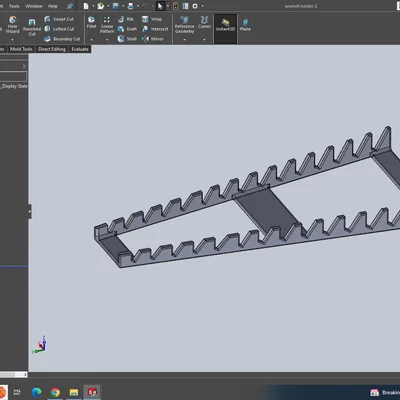Click the Draft feature tool
The width and height of the screenshot is (400, 400).
127,29
